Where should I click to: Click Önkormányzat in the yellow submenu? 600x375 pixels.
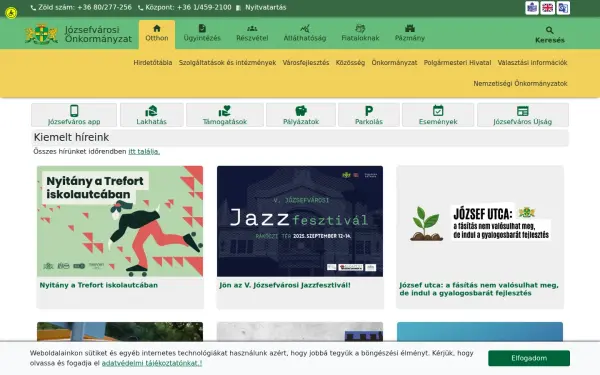click(394, 62)
